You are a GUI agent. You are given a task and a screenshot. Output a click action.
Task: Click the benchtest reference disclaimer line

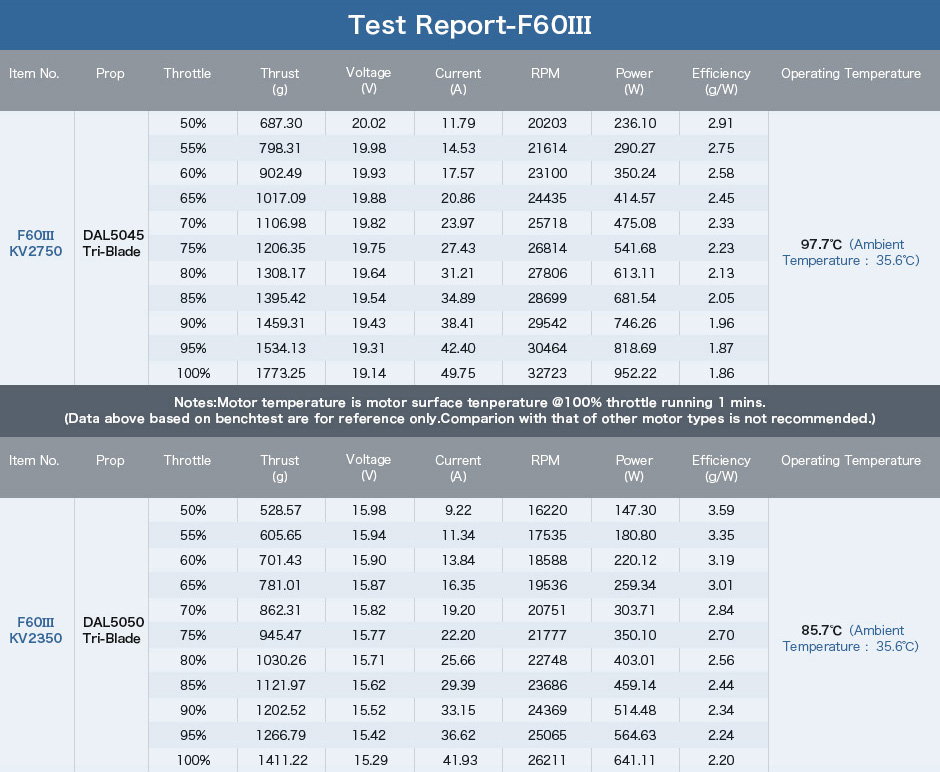pos(469,418)
